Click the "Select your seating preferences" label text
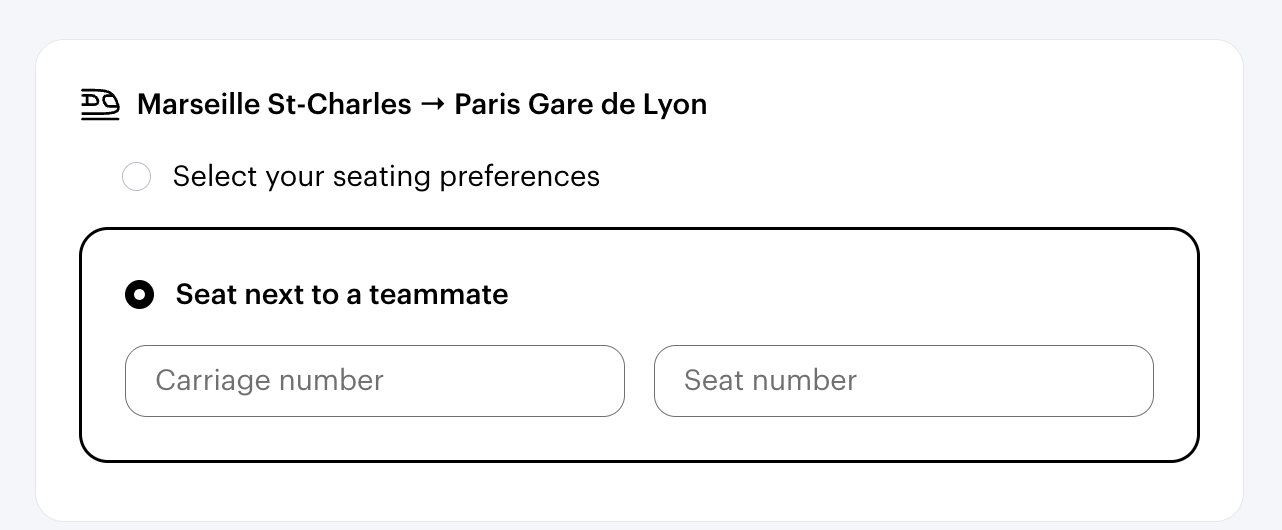The height and width of the screenshot is (530, 1282). [386, 177]
